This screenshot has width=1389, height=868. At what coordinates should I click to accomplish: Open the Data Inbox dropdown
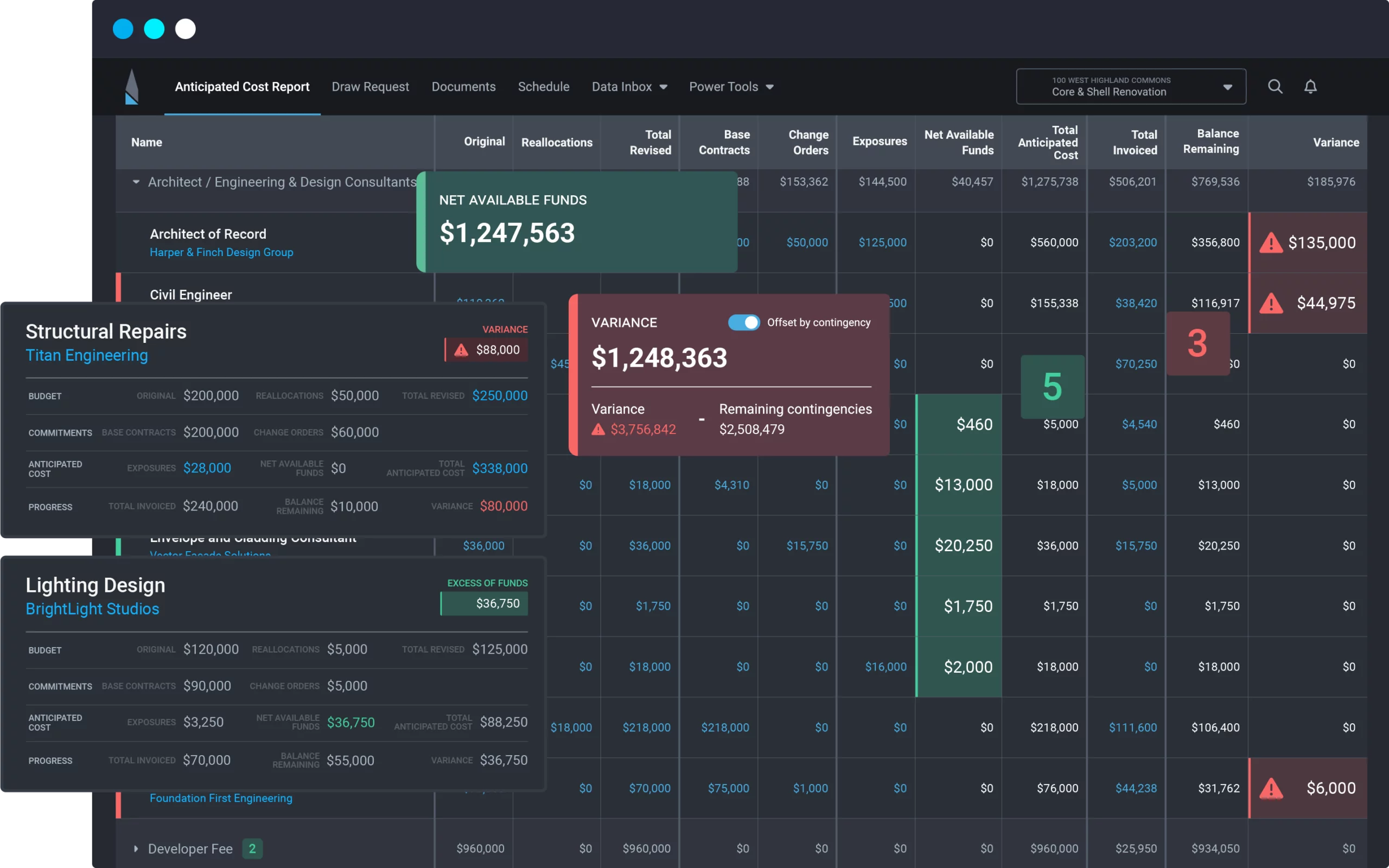pyautogui.click(x=629, y=87)
